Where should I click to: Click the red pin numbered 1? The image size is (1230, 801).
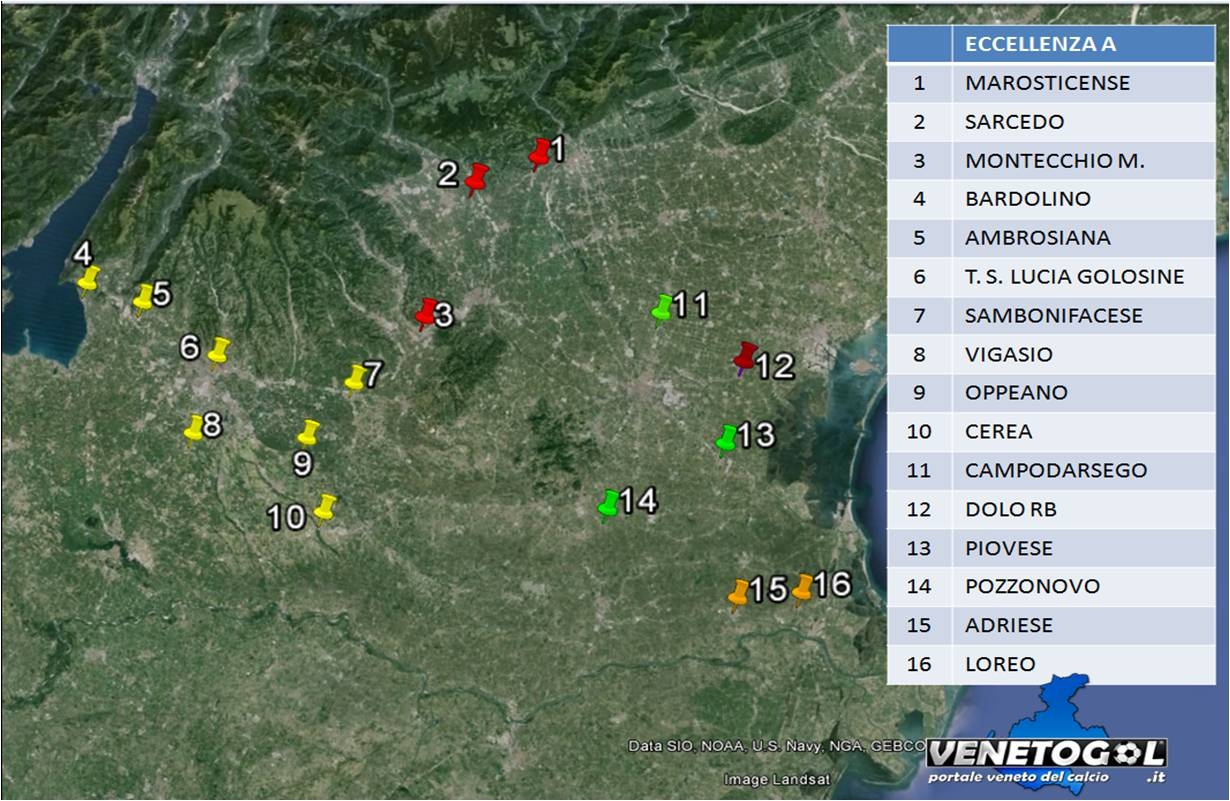[540, 152]
